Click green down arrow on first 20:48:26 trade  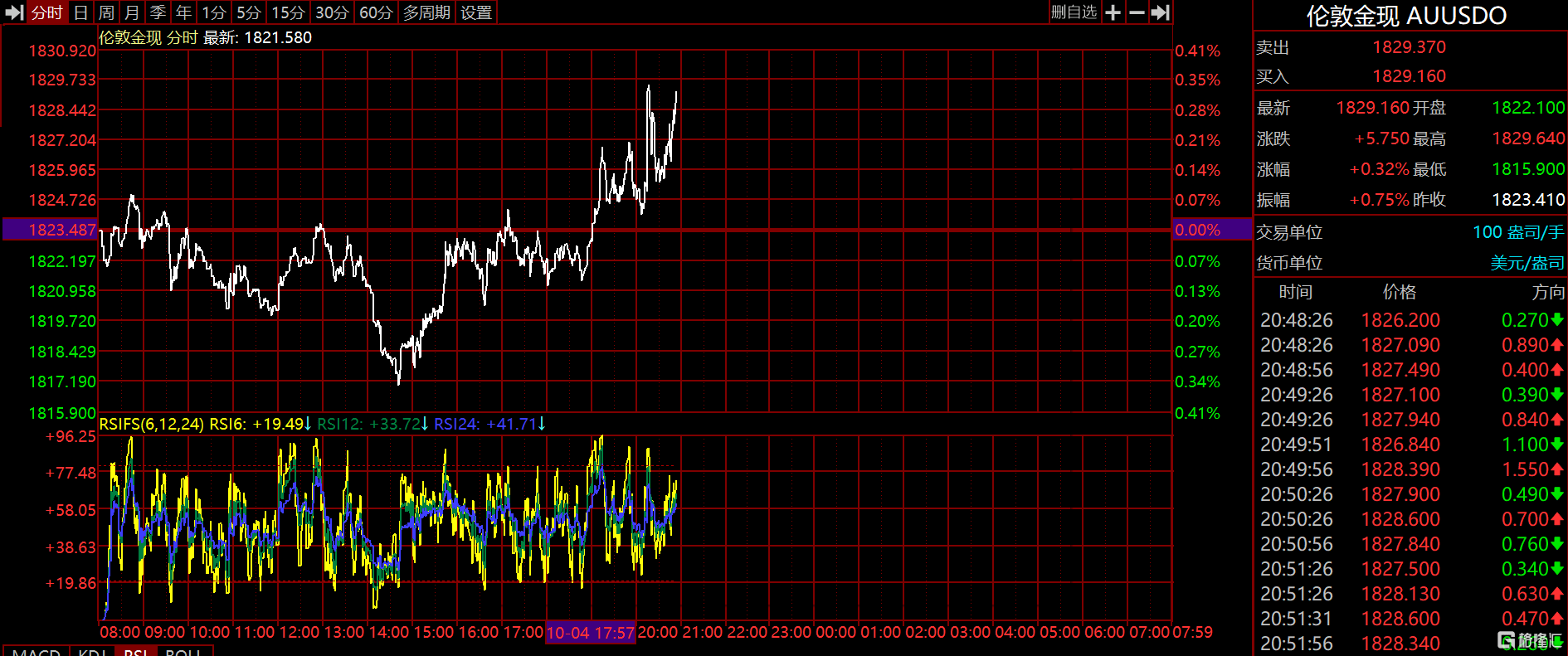coord(1556,320)
